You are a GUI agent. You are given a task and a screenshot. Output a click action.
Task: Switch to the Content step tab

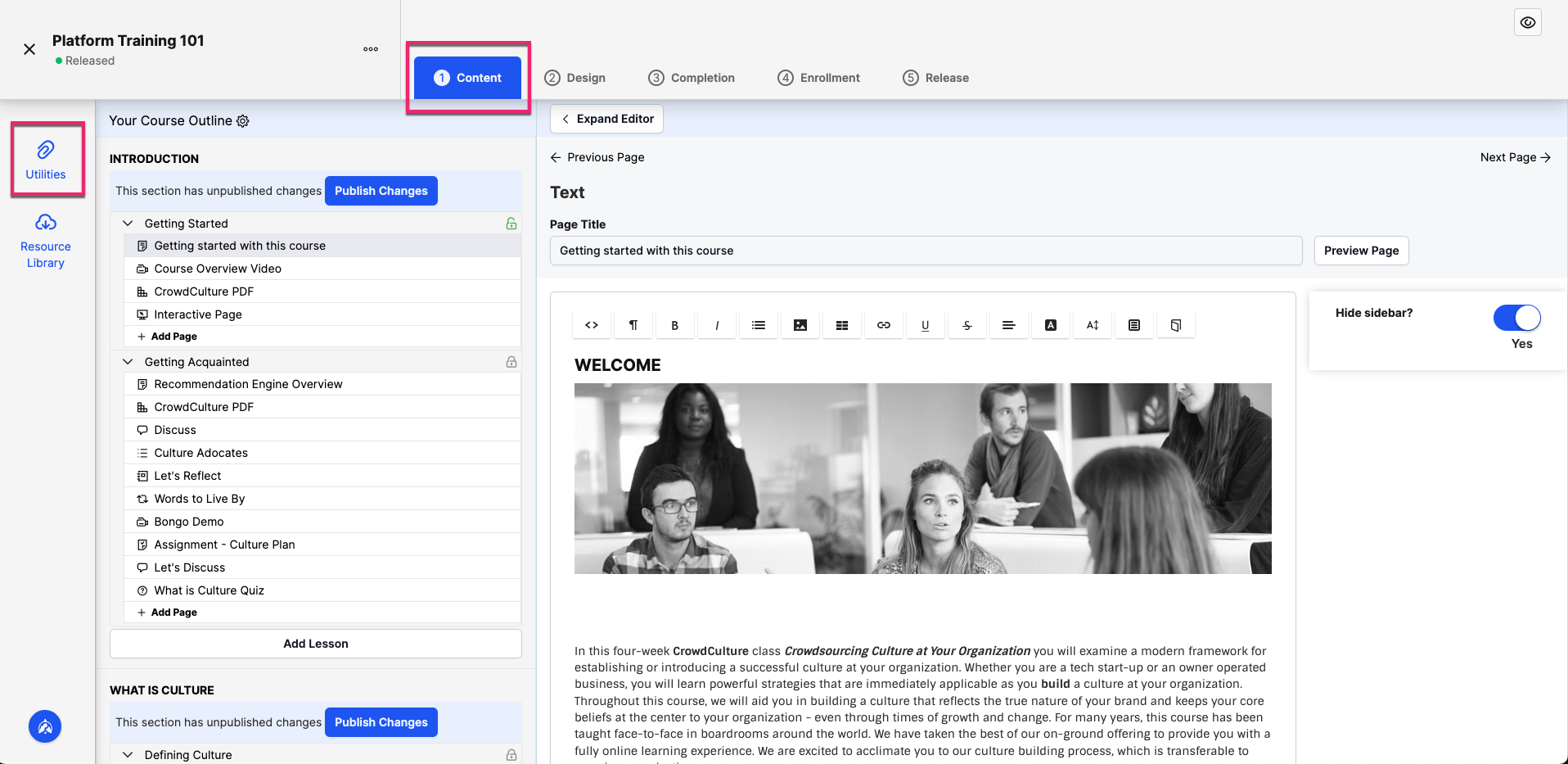(467, 78)
